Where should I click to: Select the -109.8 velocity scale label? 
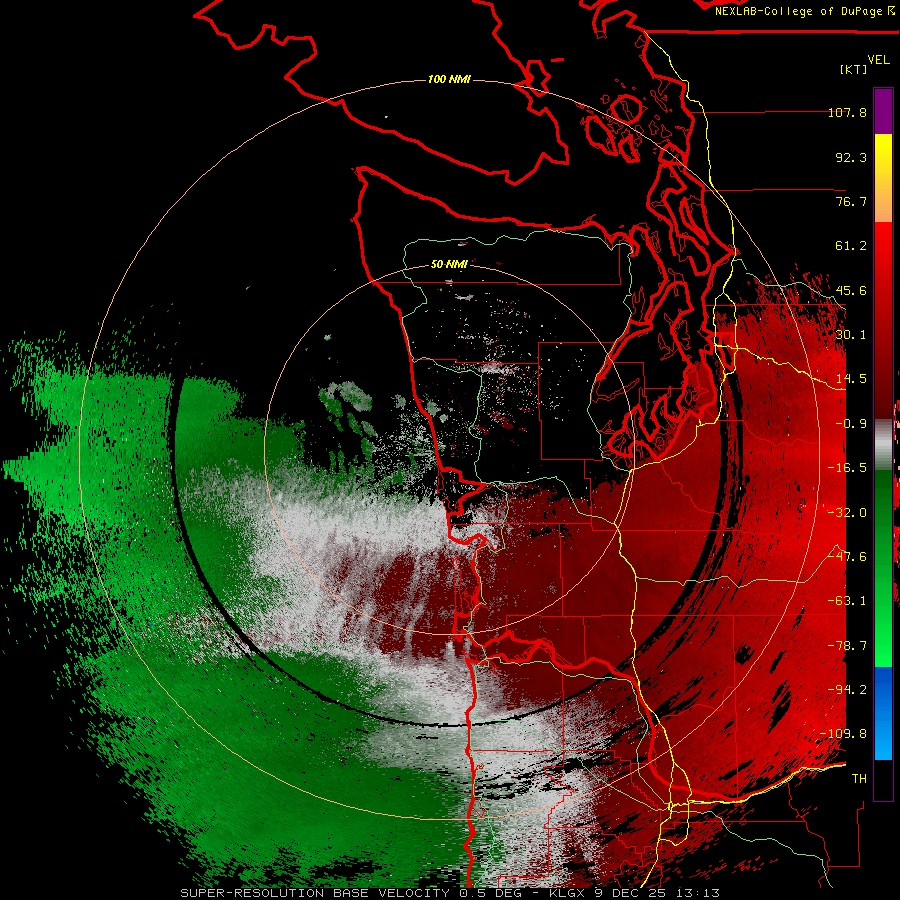pyautogui.click(x=844, y=734)
